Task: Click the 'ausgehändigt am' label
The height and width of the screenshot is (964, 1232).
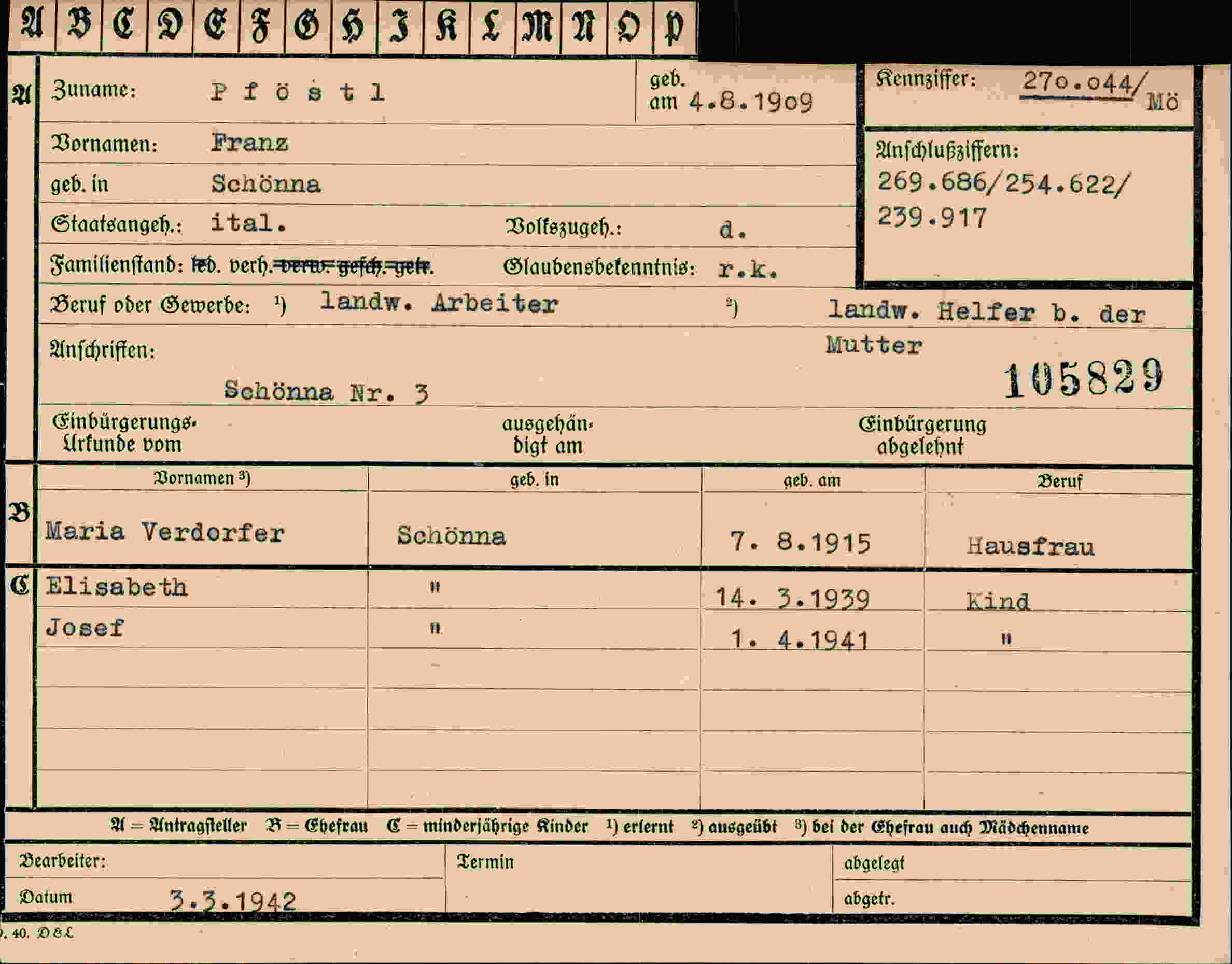Action: pos(548,435)
